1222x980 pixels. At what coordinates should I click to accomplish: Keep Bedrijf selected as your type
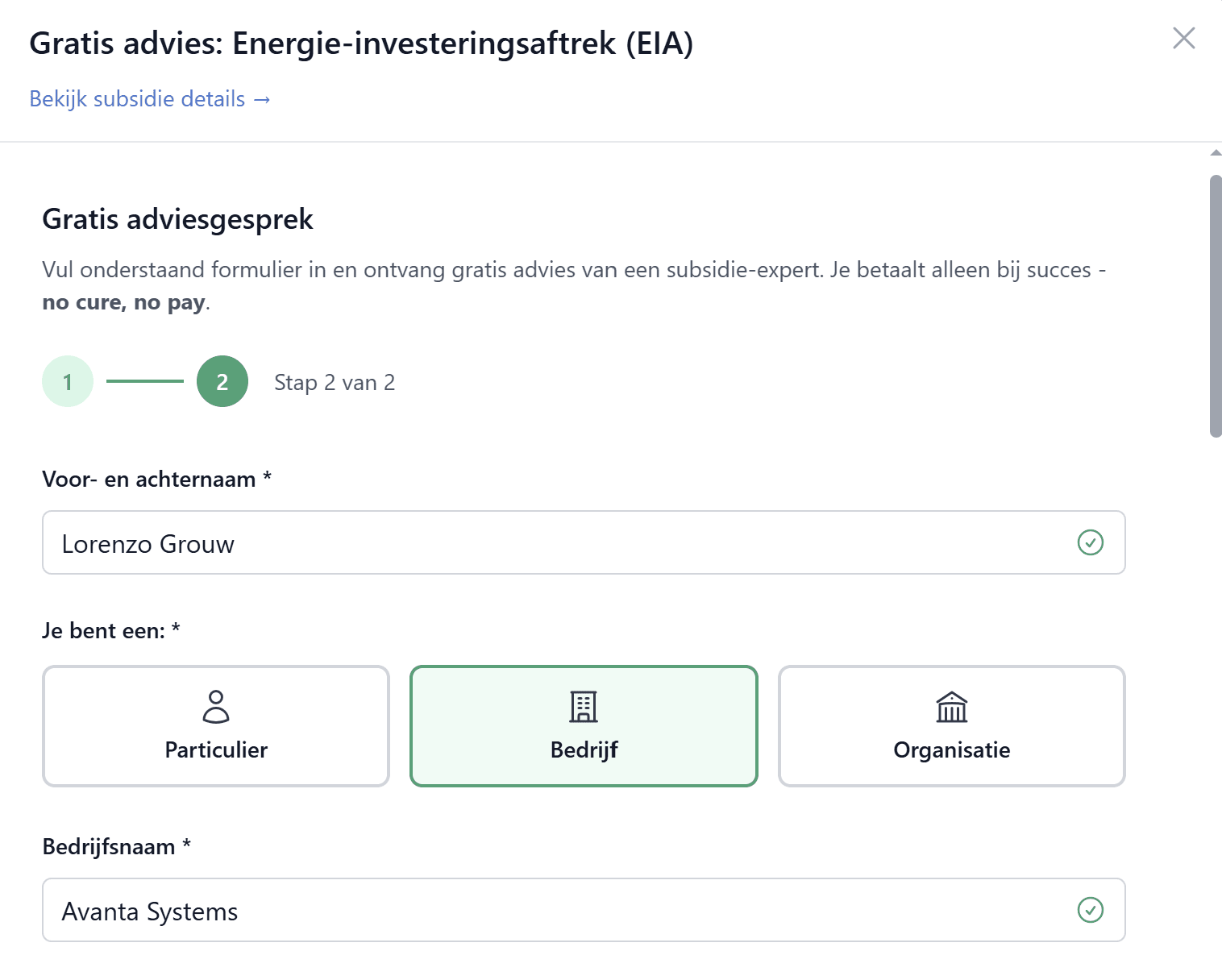click(583, 726)
